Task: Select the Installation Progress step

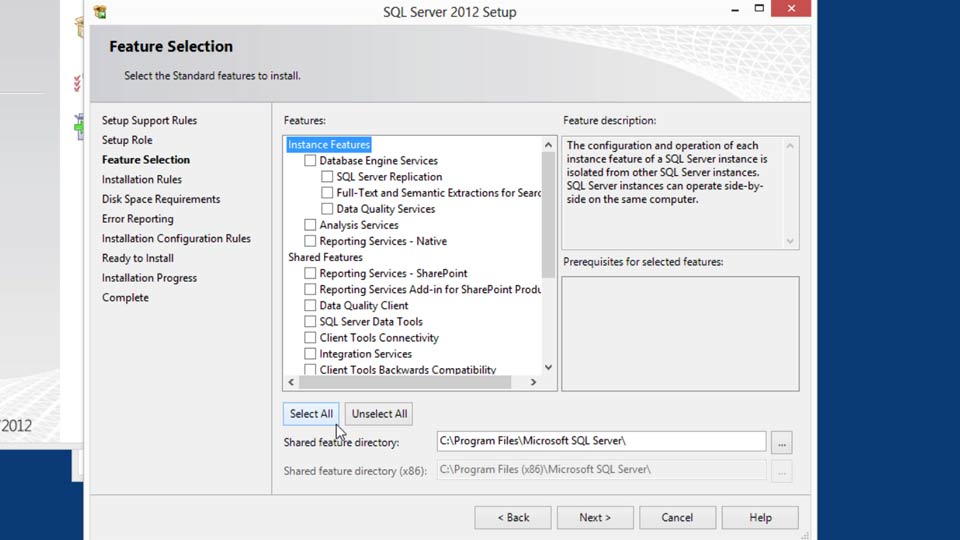Action: [x=149, y=278]
